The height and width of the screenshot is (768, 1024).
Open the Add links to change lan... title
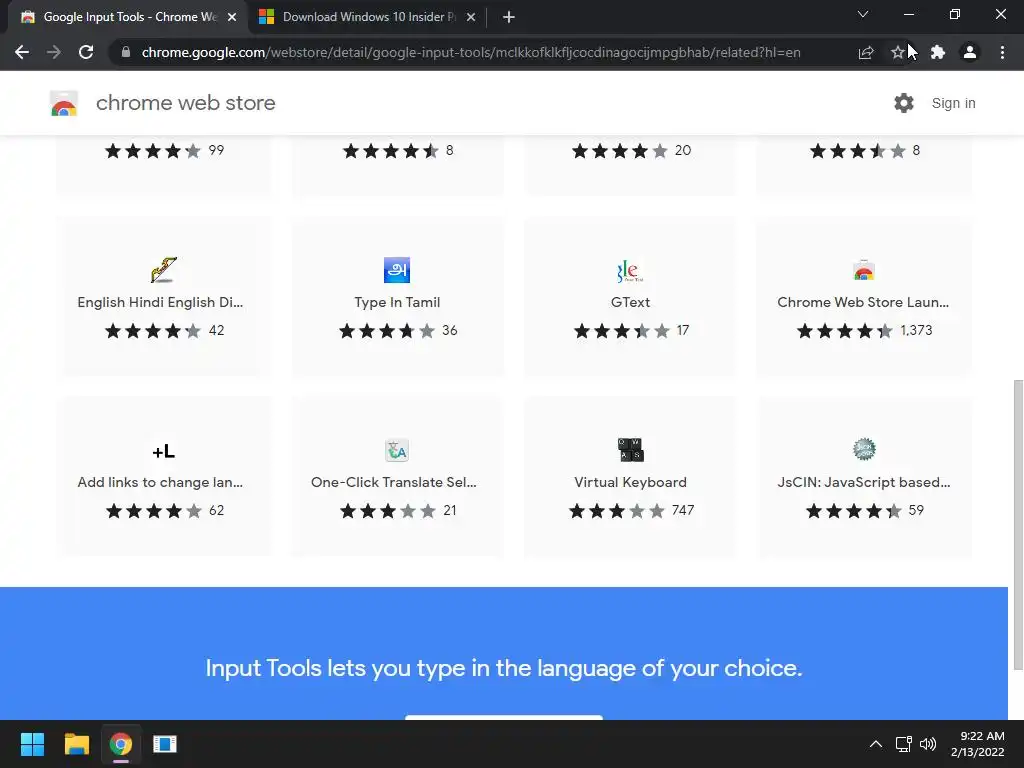tap(160, 482)
